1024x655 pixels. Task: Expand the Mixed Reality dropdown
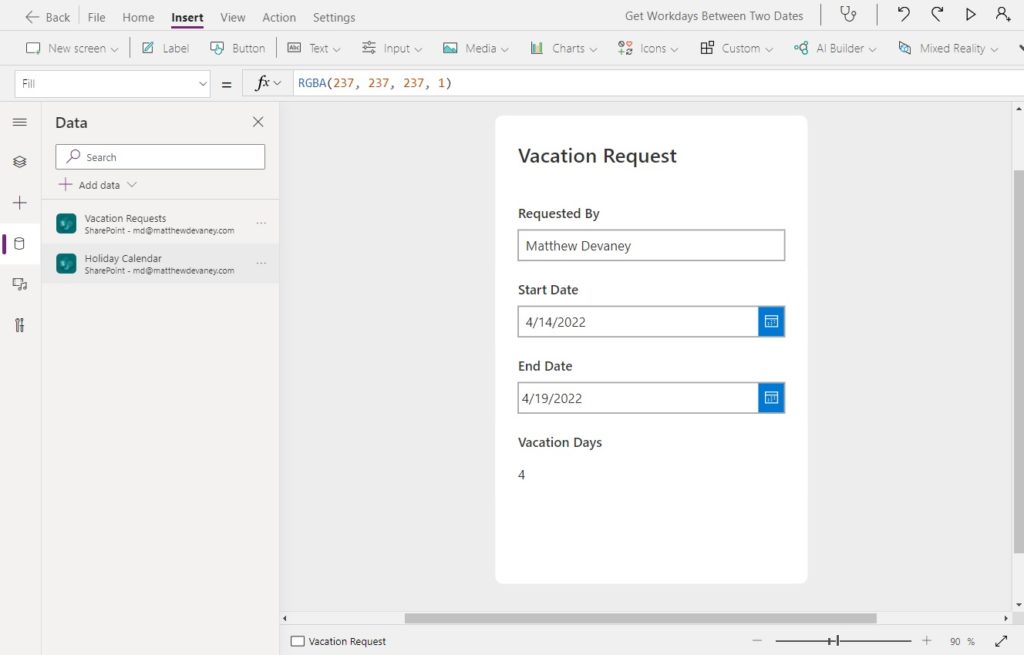point(948,48)
